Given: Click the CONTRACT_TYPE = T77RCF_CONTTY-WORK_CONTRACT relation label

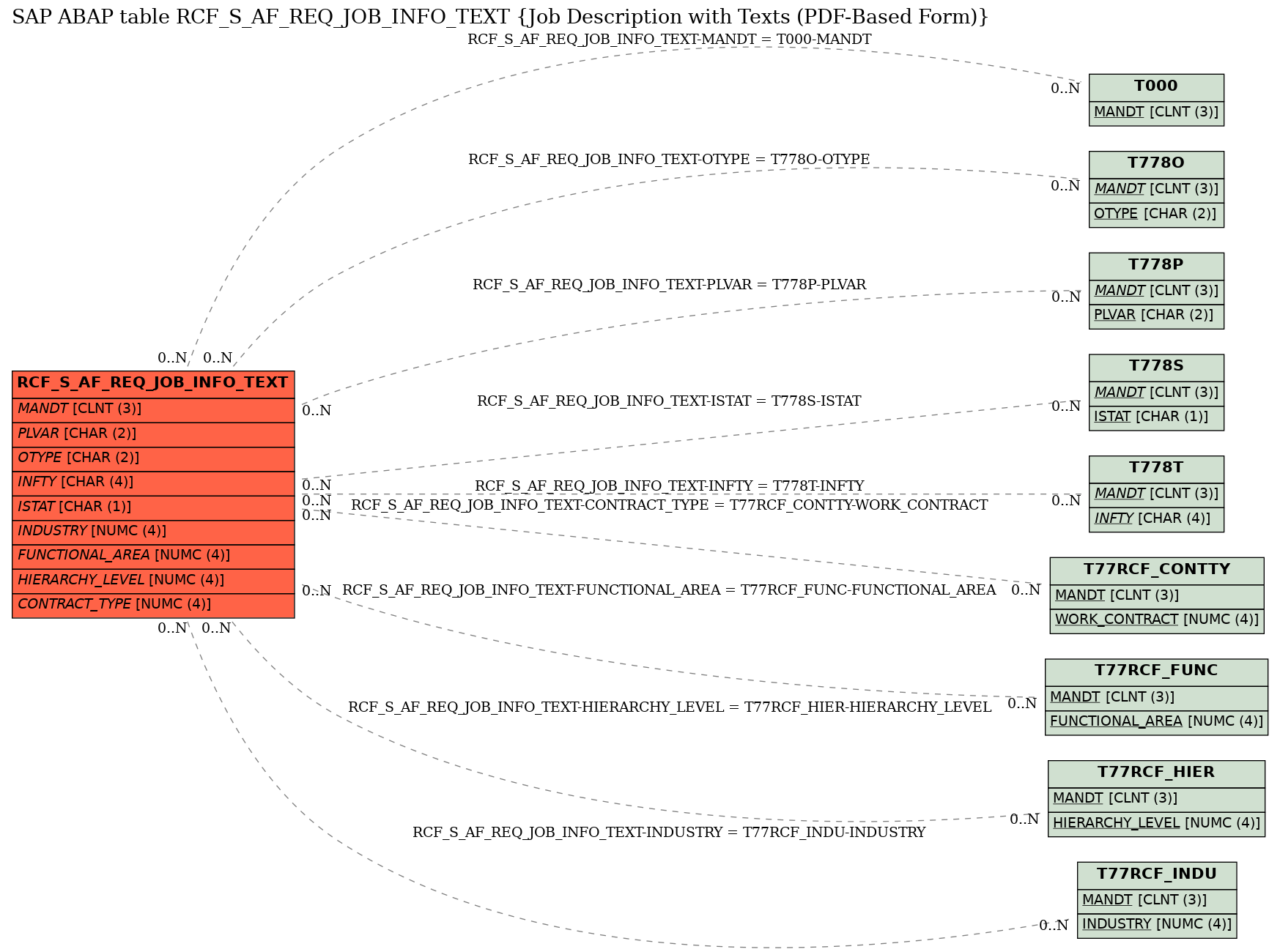Looking at the screenshot, I should click(669, 505).
